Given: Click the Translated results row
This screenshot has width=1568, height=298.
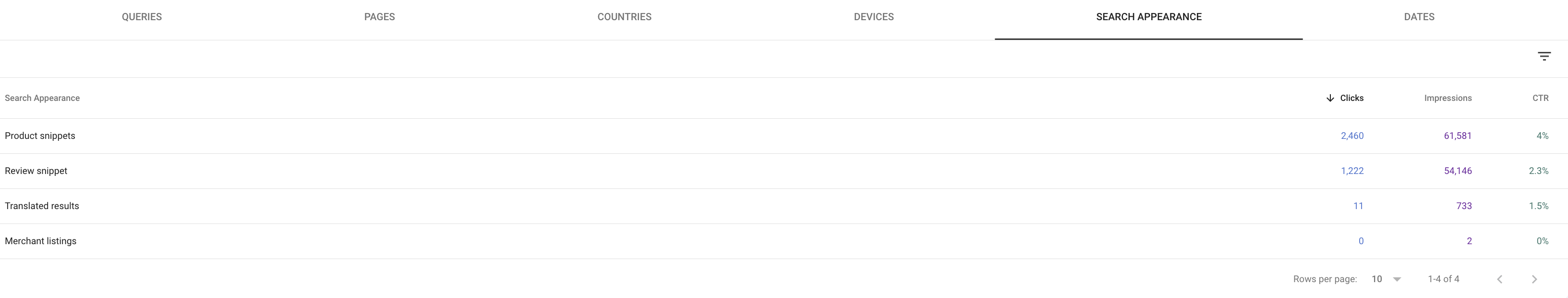Looking at the screenshot, I should (x=42, y=206).
